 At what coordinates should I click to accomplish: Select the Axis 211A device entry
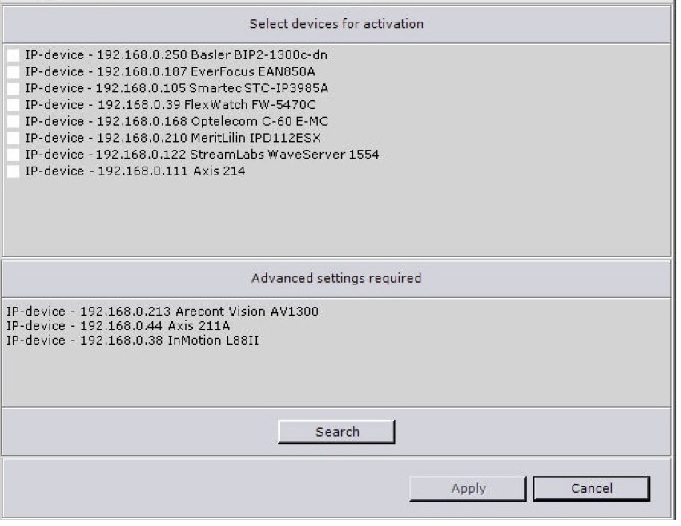(118, 326)
